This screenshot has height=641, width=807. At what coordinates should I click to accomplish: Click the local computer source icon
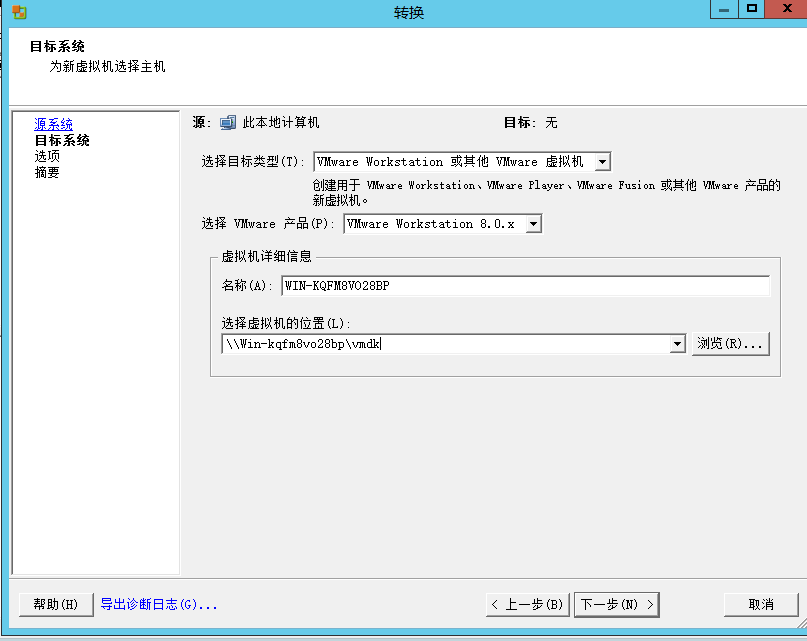click(227, 123)
